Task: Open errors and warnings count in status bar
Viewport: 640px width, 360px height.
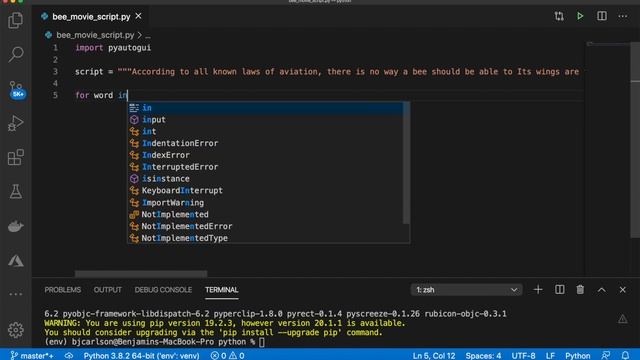Action: point(227,356)
